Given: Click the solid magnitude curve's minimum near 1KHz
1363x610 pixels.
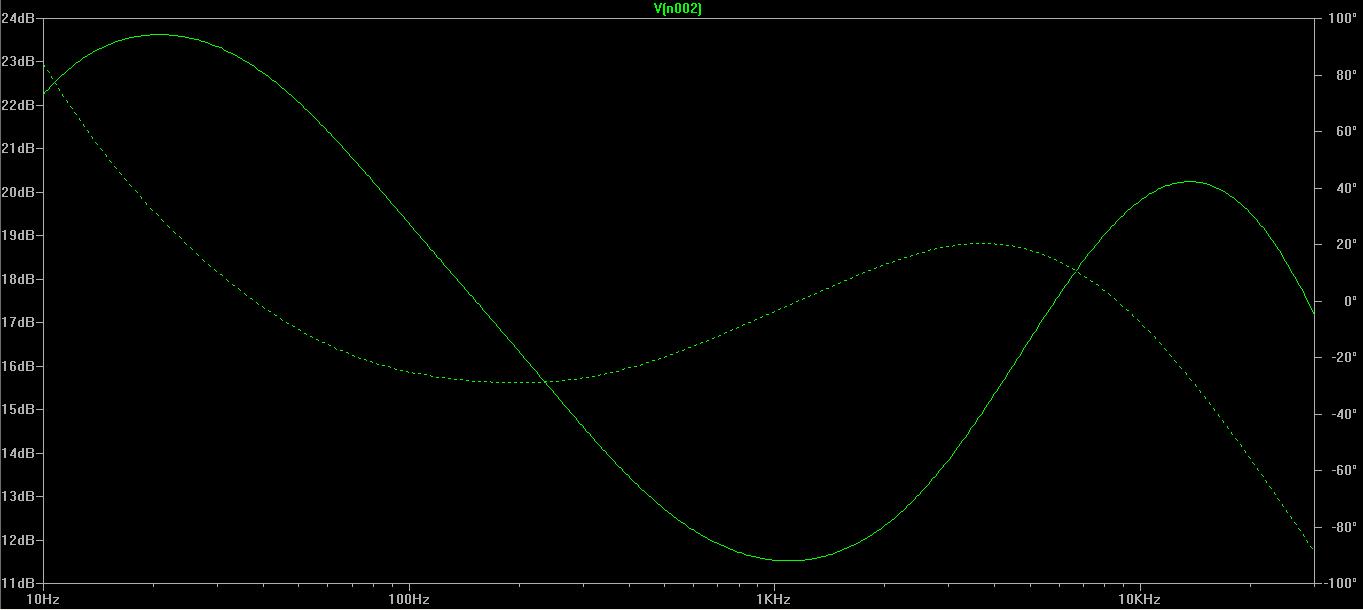Looking at the screenshot, I should (x=790, y=560).
